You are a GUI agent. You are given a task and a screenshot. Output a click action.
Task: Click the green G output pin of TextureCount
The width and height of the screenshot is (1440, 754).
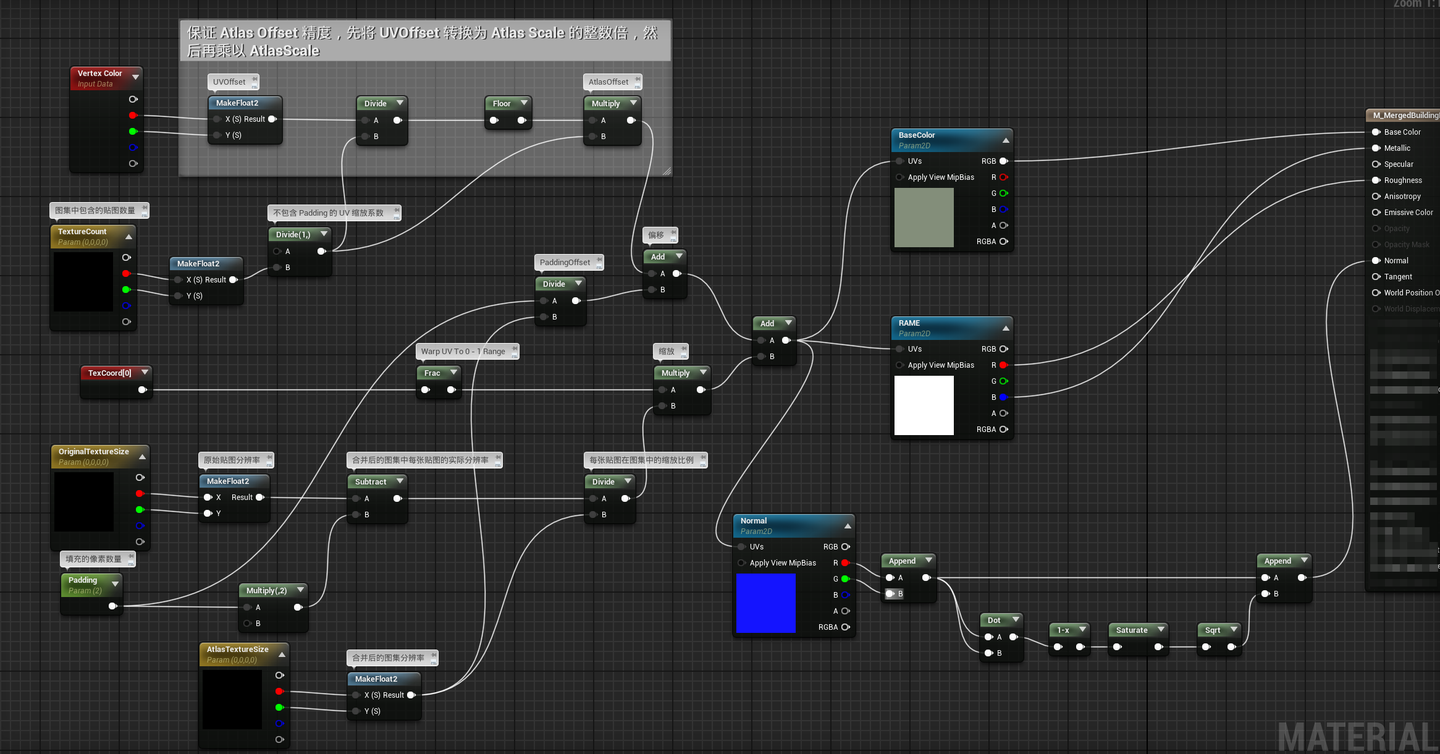coord(126,289)
